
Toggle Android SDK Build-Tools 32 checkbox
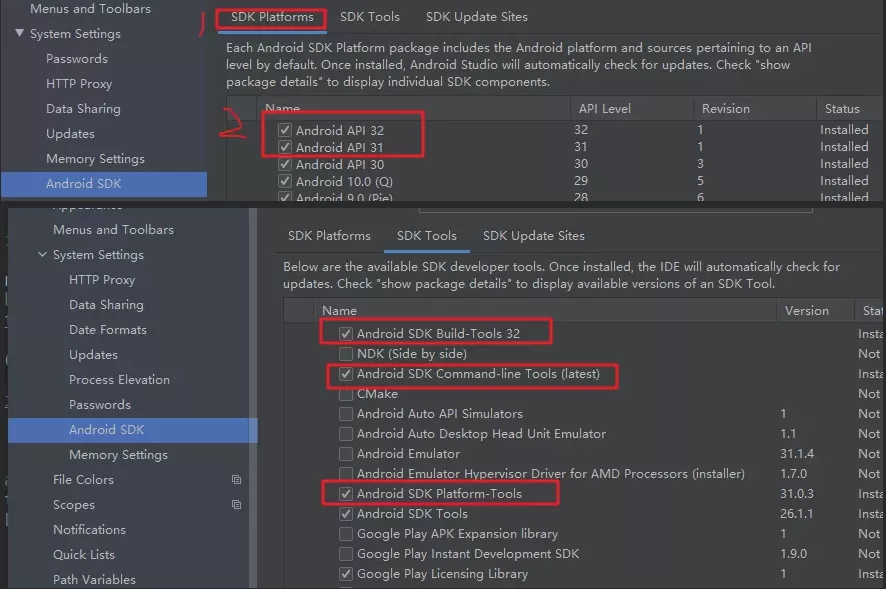346,334
